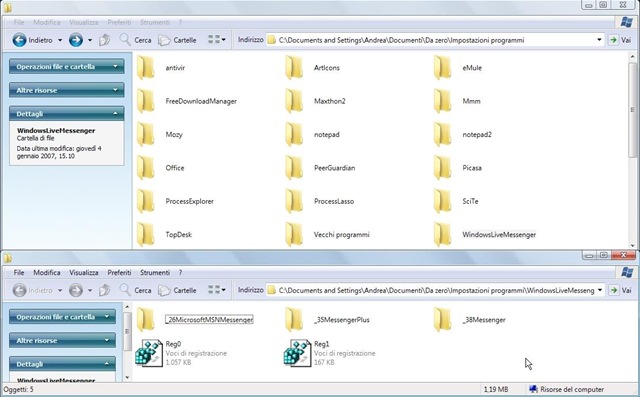Select the PeerGuardian folder icon

click(x=294, y=168)
